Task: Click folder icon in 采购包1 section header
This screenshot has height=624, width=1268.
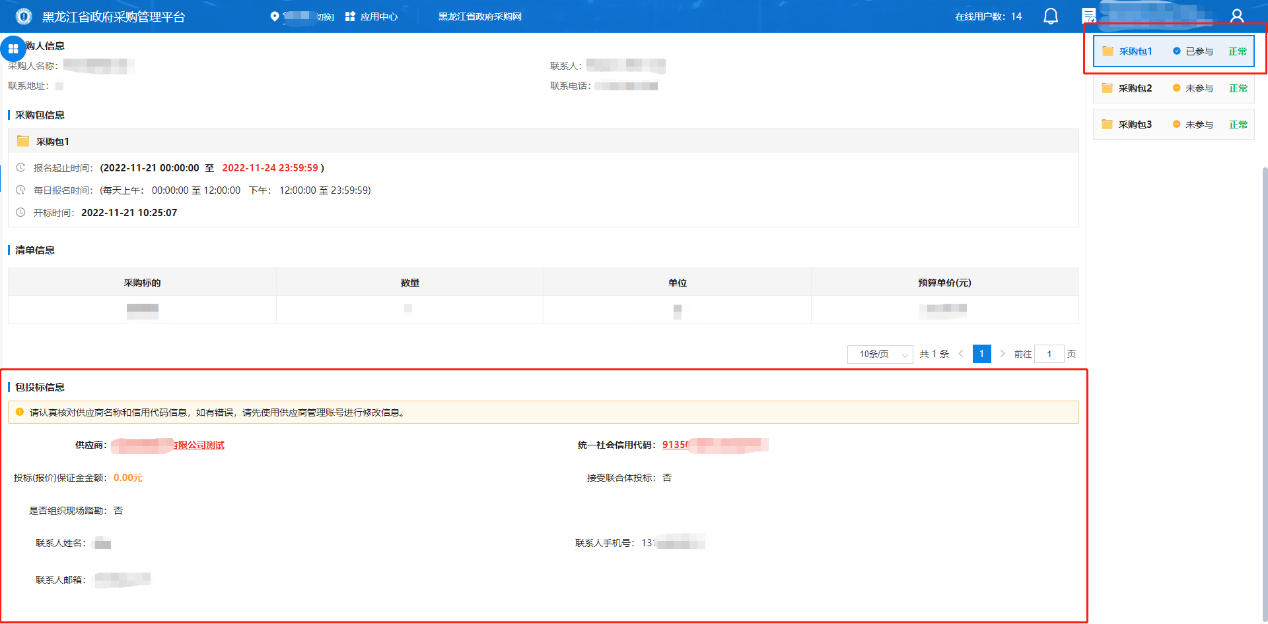Action: point(23,141)
